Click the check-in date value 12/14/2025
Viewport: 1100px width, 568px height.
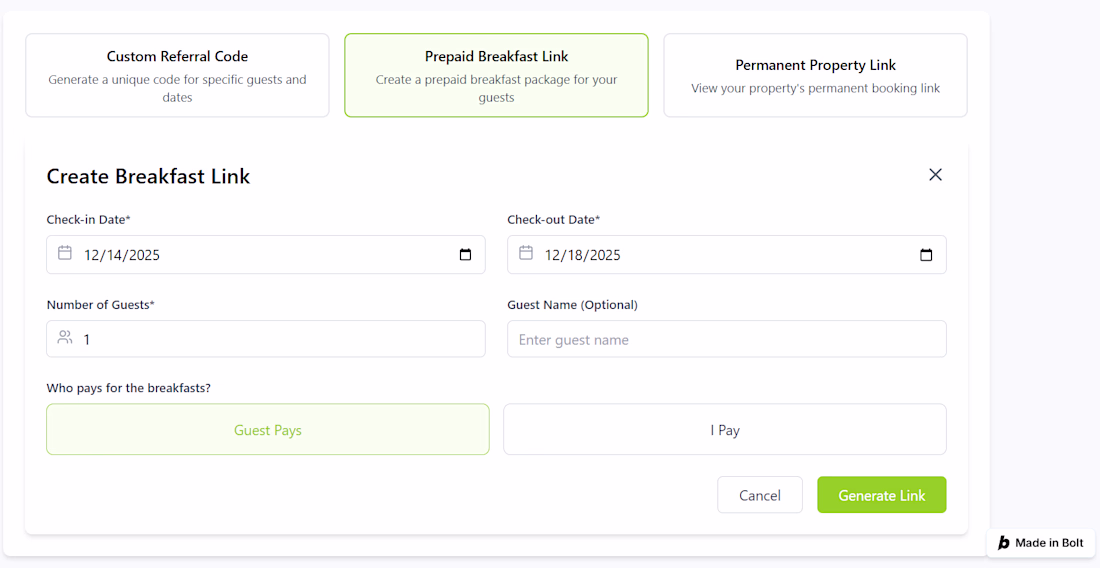tap(122, 255)
